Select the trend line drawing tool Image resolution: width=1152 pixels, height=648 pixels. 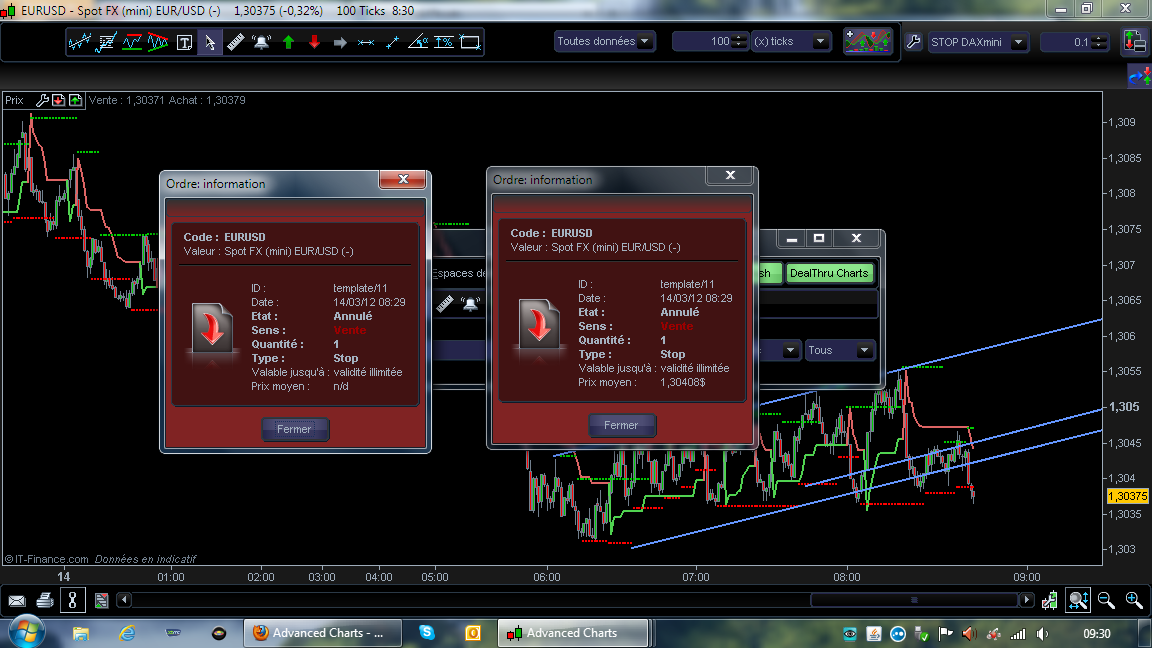[79, 42]
